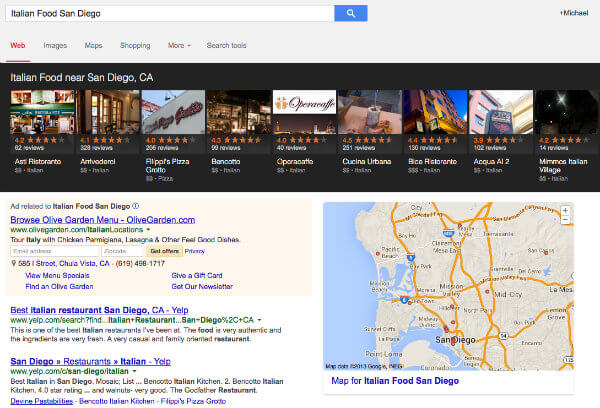The width and height of the screenshot is (600, 408).
Task: Click the 251 reviews text for Cucina Urbana
Action: [359, 148]
